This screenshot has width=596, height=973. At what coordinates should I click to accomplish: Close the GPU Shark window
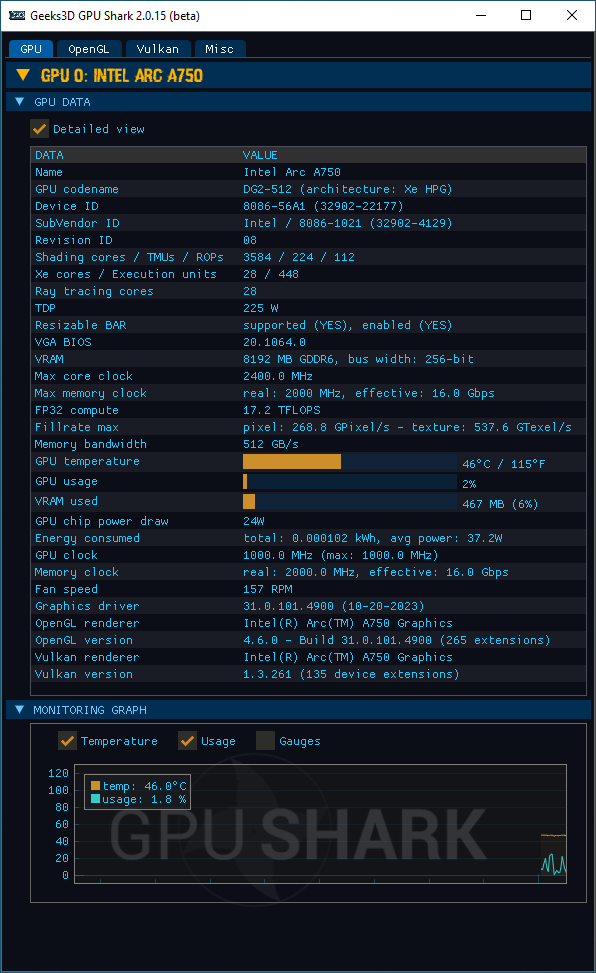572,16
